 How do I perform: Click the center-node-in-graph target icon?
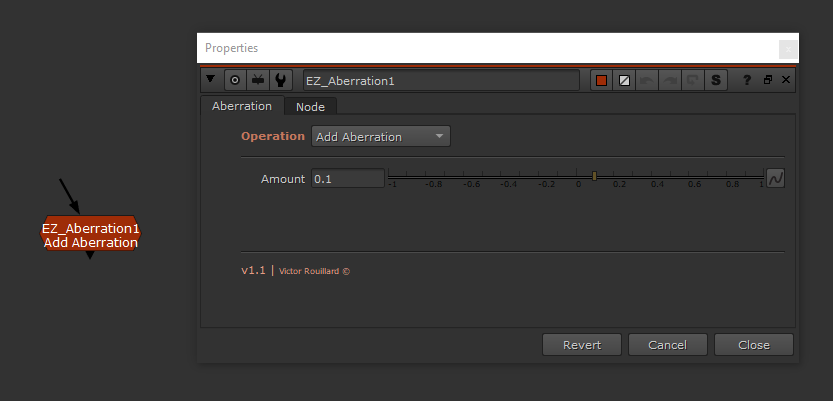tap(235, 81)
